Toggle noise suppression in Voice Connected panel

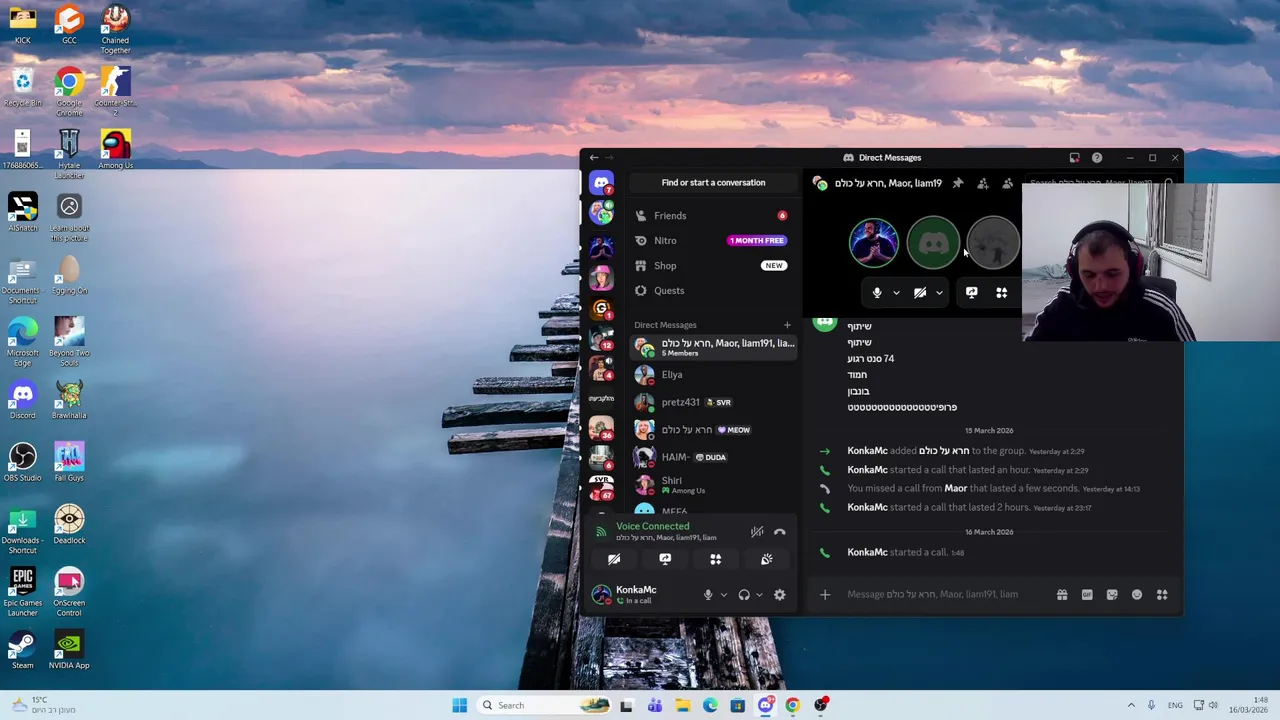(x=757, y=532)
